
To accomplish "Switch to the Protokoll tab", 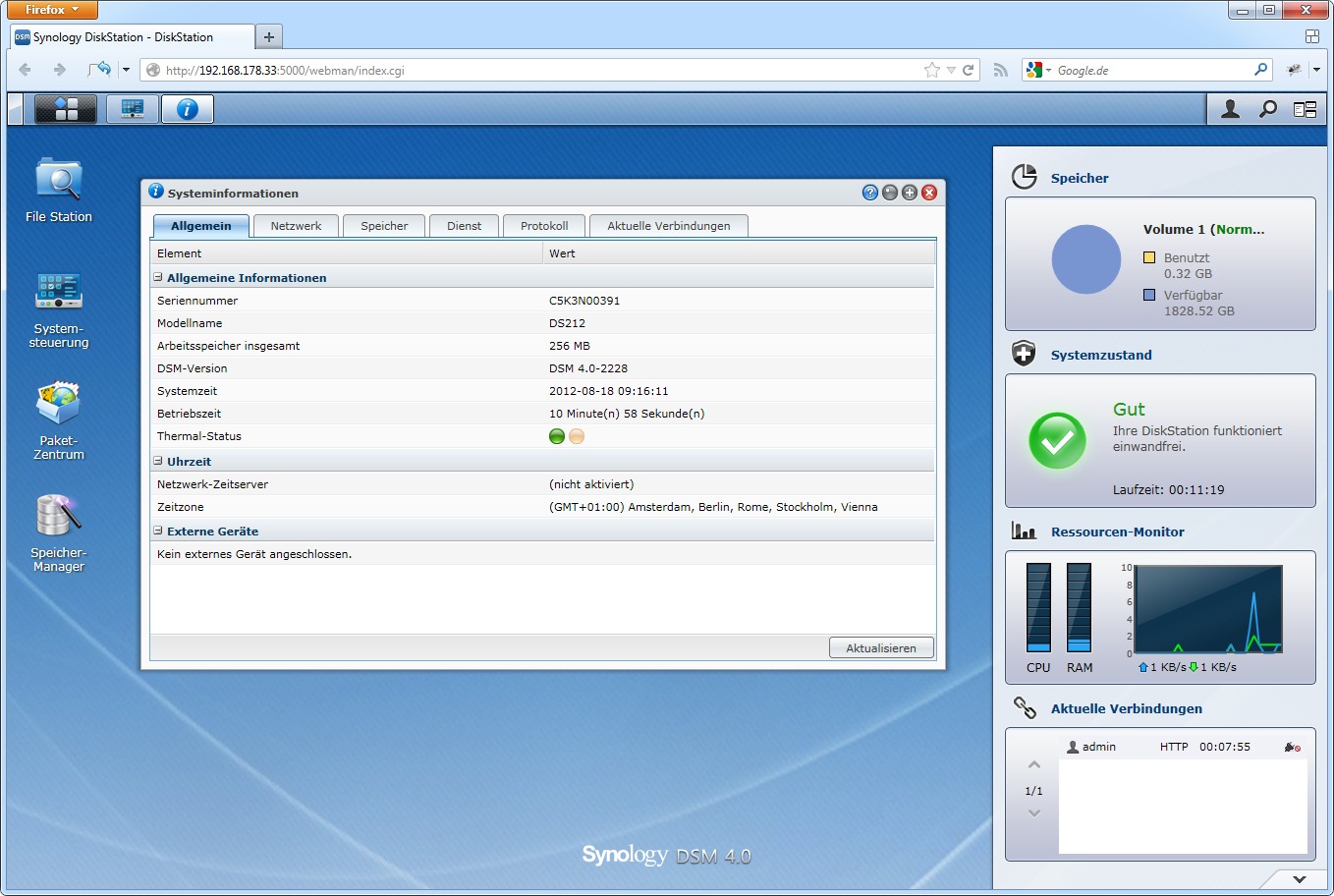I will coord(544,226).
